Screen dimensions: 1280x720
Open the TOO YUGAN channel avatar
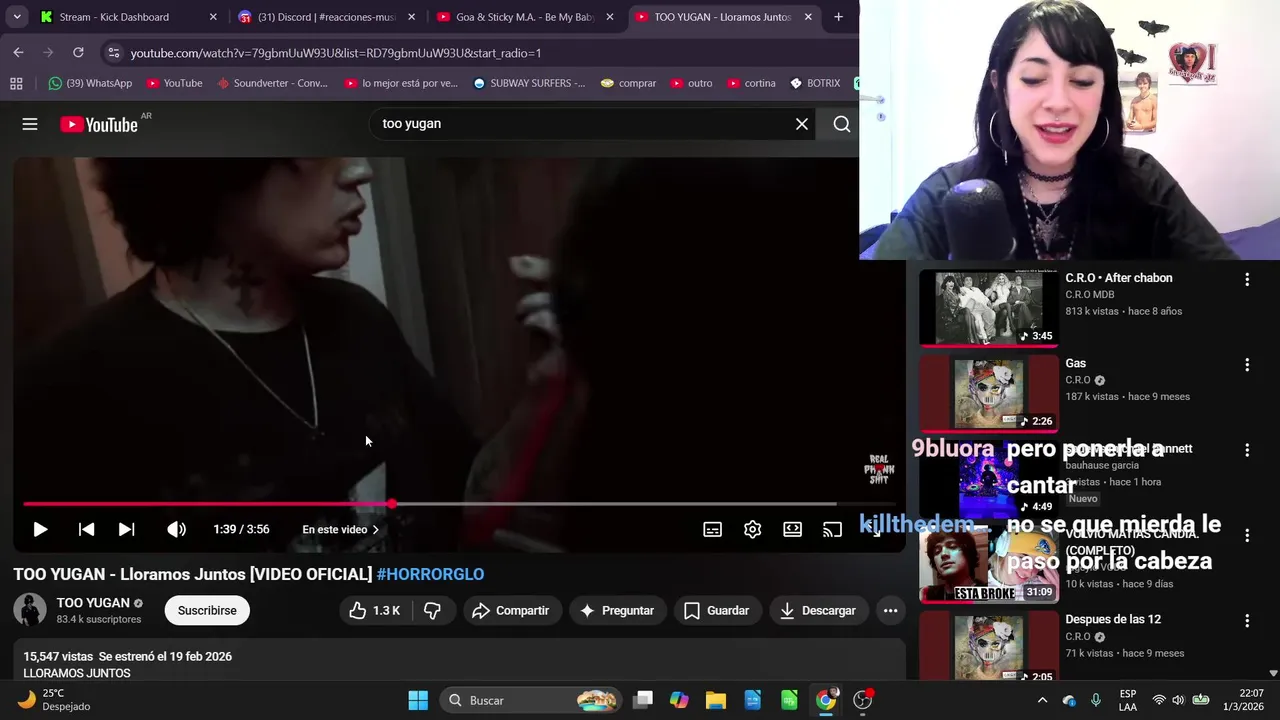pyautogui.click(x=30, y=610)
